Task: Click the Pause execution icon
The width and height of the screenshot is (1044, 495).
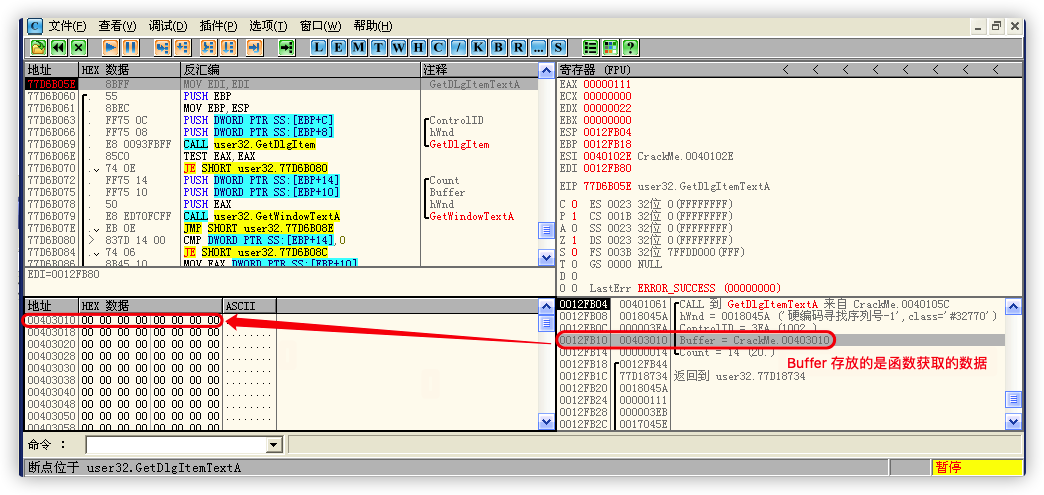Action: pyautogui.click(x=130, y=47)
